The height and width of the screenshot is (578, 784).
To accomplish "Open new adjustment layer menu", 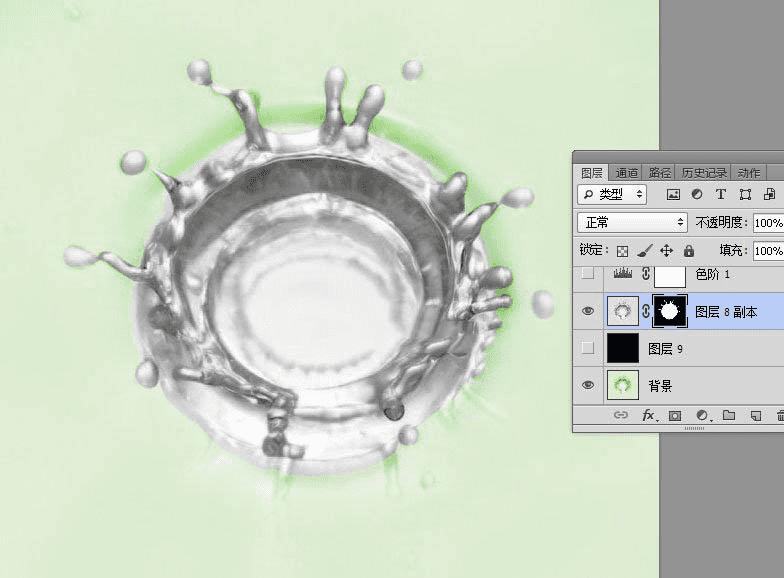I will [x=702, y=416].
